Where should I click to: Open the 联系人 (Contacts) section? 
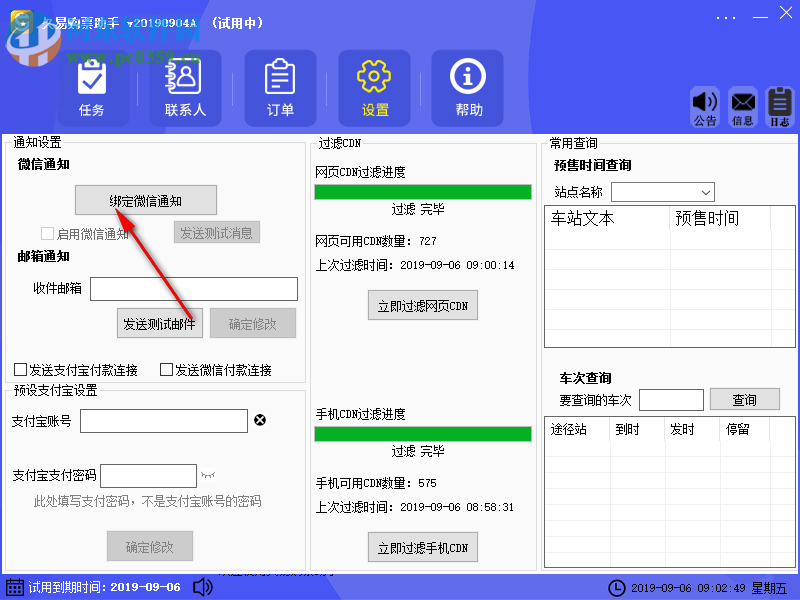[x=185, y=88]
